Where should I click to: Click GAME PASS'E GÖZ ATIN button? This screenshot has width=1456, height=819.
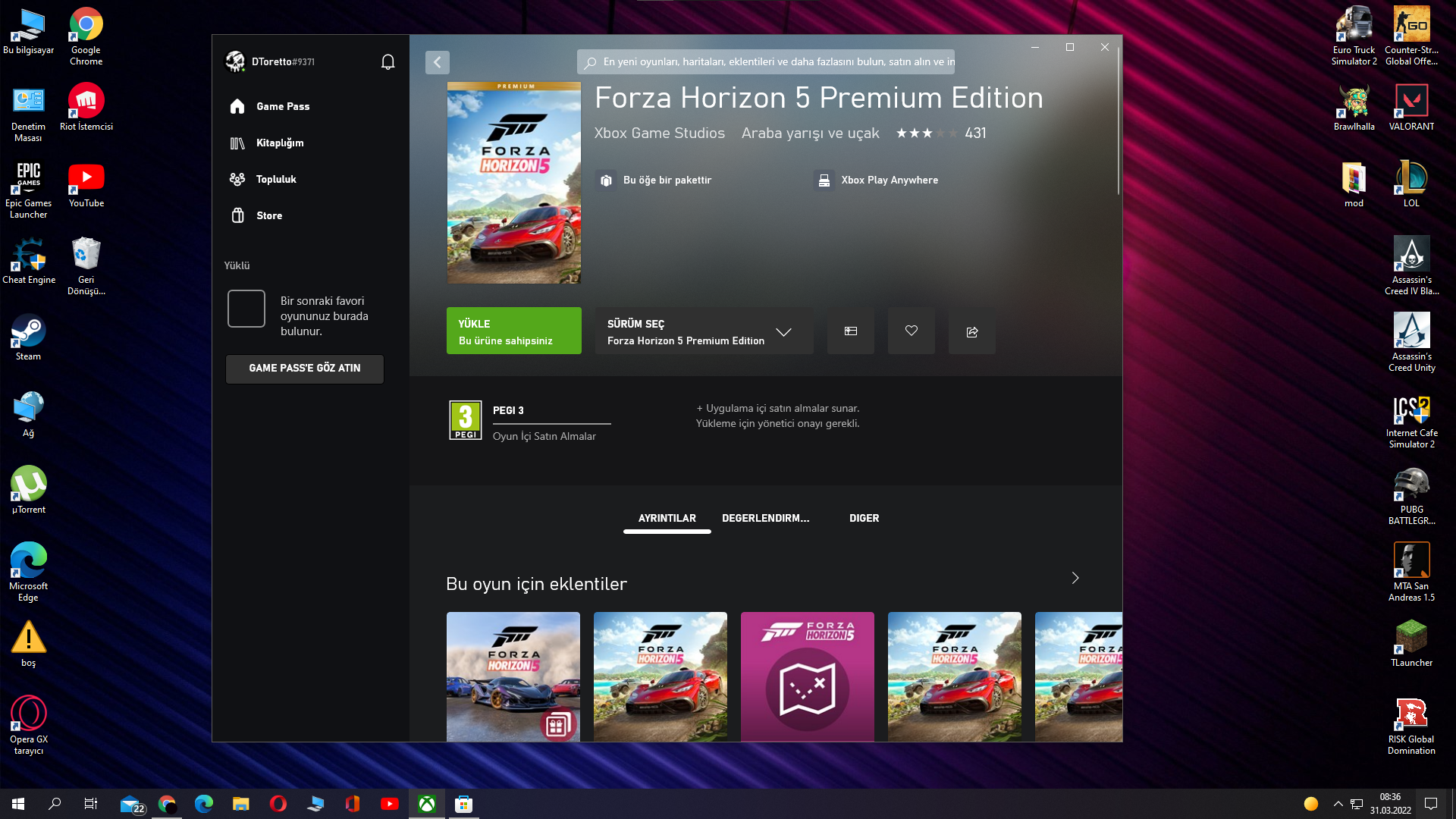tap(305, 369)
